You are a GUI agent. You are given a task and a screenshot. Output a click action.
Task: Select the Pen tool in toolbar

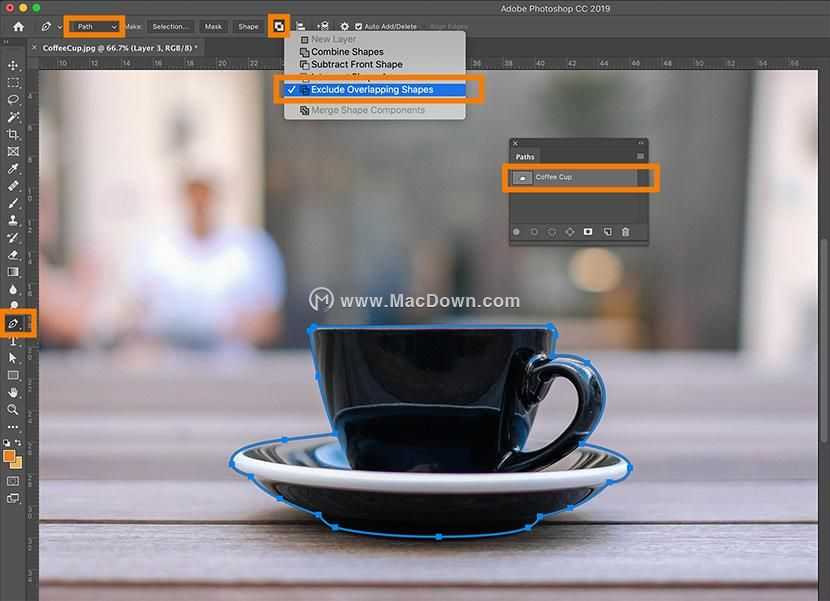pos(13,324)
